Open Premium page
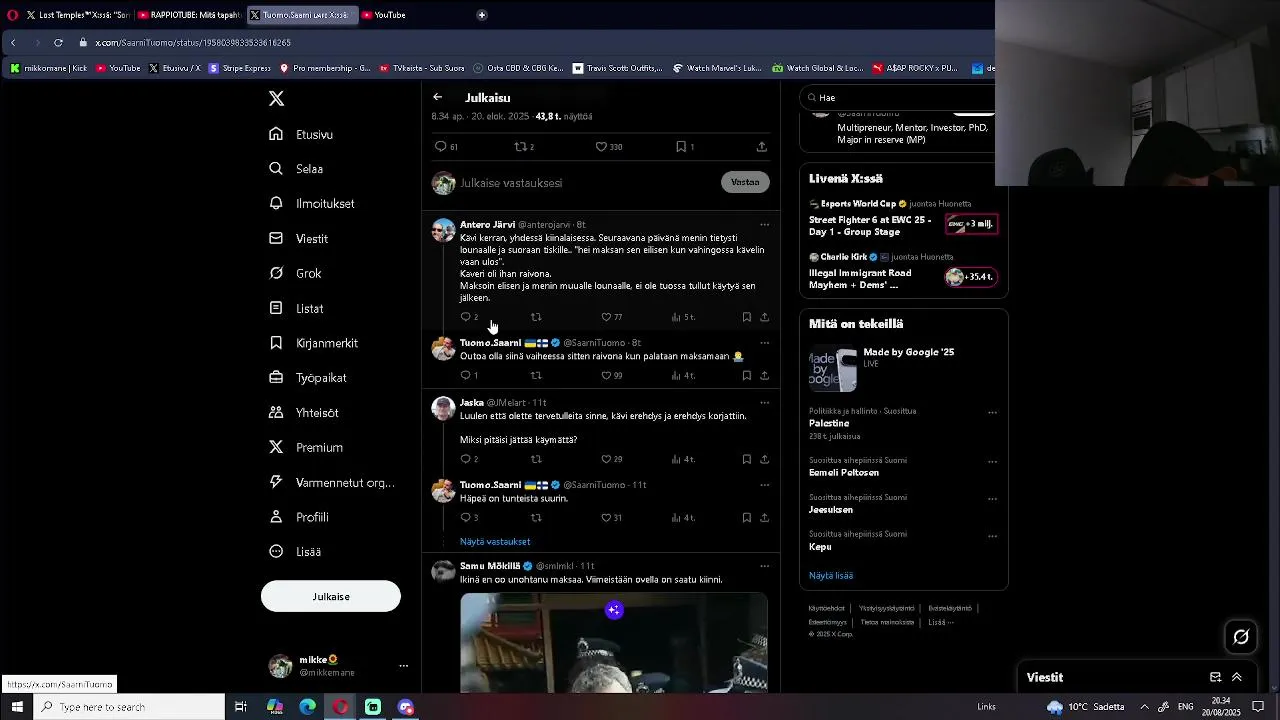 point(307,447)
